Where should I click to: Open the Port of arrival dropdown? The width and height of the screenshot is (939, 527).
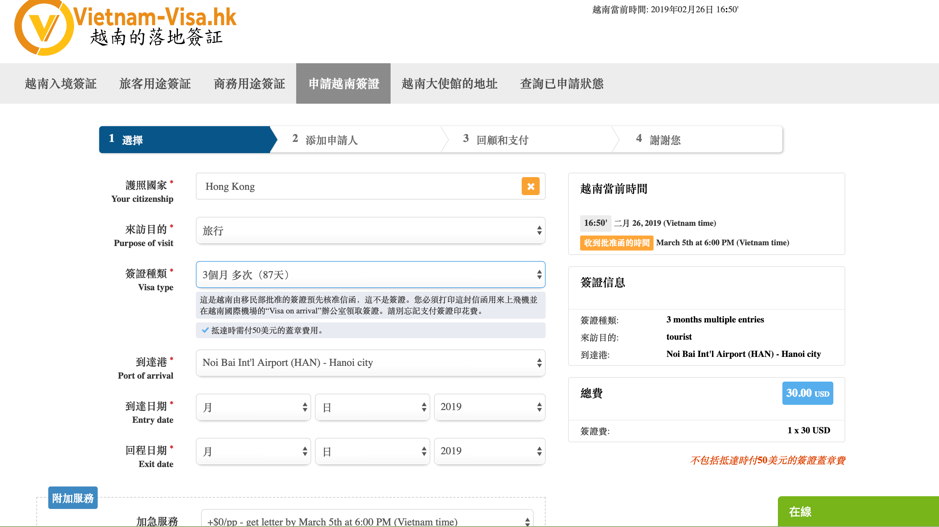coord(370,363)
